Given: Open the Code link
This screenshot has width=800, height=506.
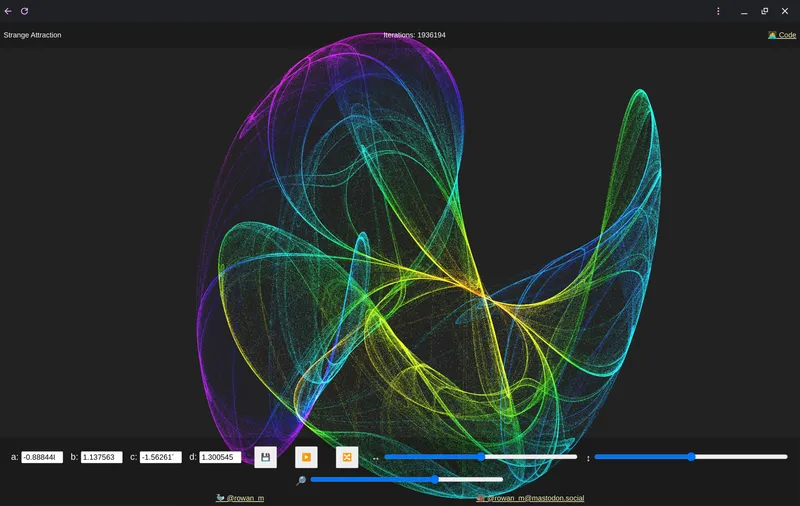Looking at the screenshot, I should pos(782,35).
